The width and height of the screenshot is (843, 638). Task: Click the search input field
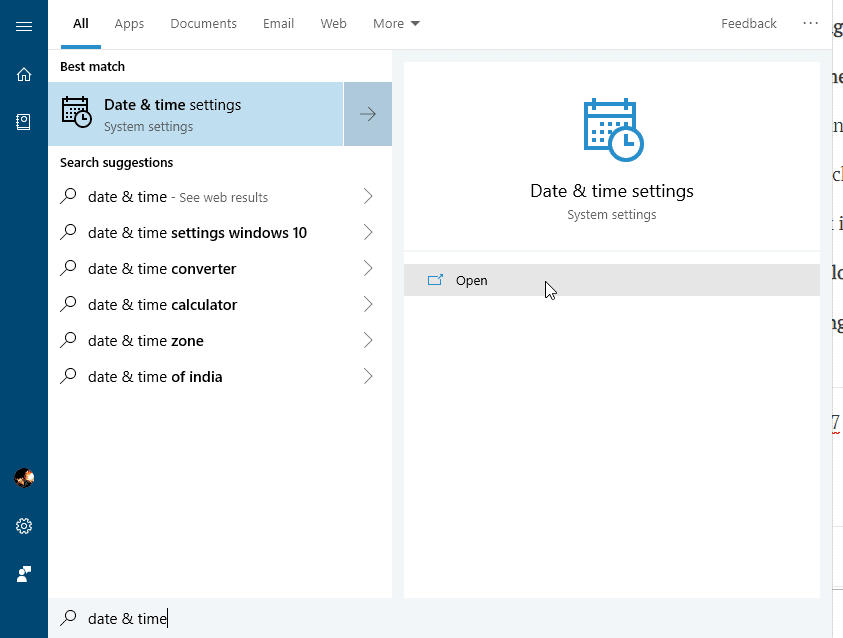click(x=440, y=618)
